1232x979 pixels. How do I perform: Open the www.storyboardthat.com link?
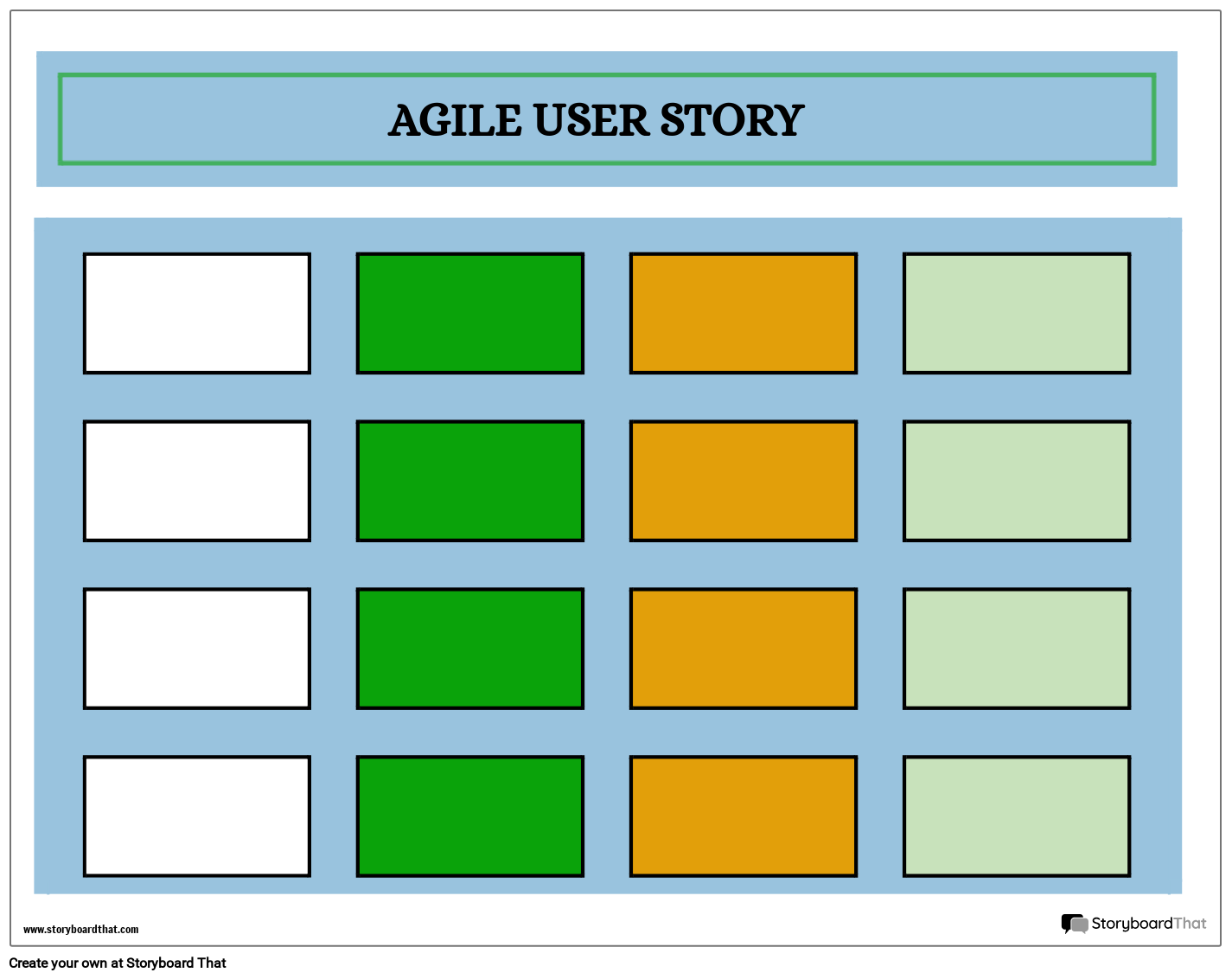coord(80,930)
